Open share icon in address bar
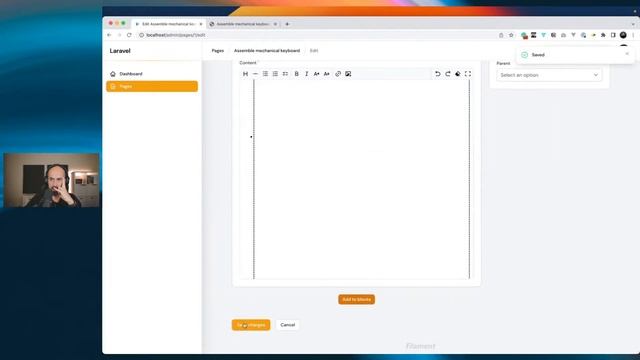This screenshot has height=360, width=640. click(501, 35)
